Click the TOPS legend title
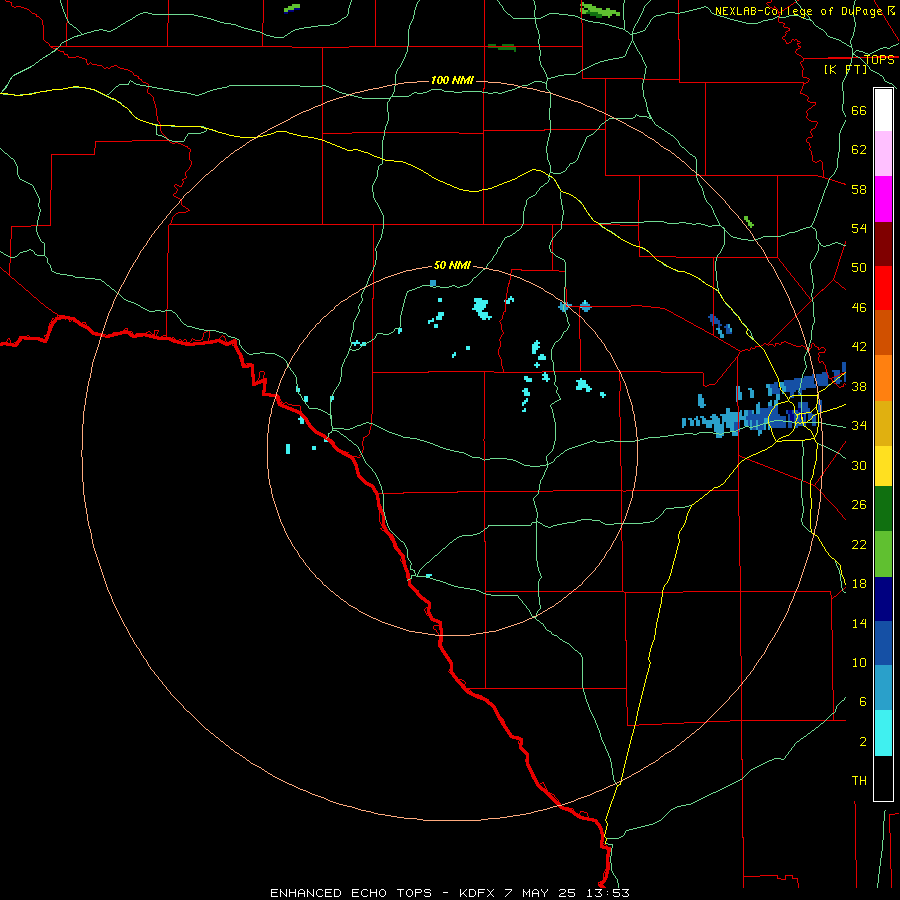Image resolution: width=900 pixels, height=900 pixels. (879, 59)
